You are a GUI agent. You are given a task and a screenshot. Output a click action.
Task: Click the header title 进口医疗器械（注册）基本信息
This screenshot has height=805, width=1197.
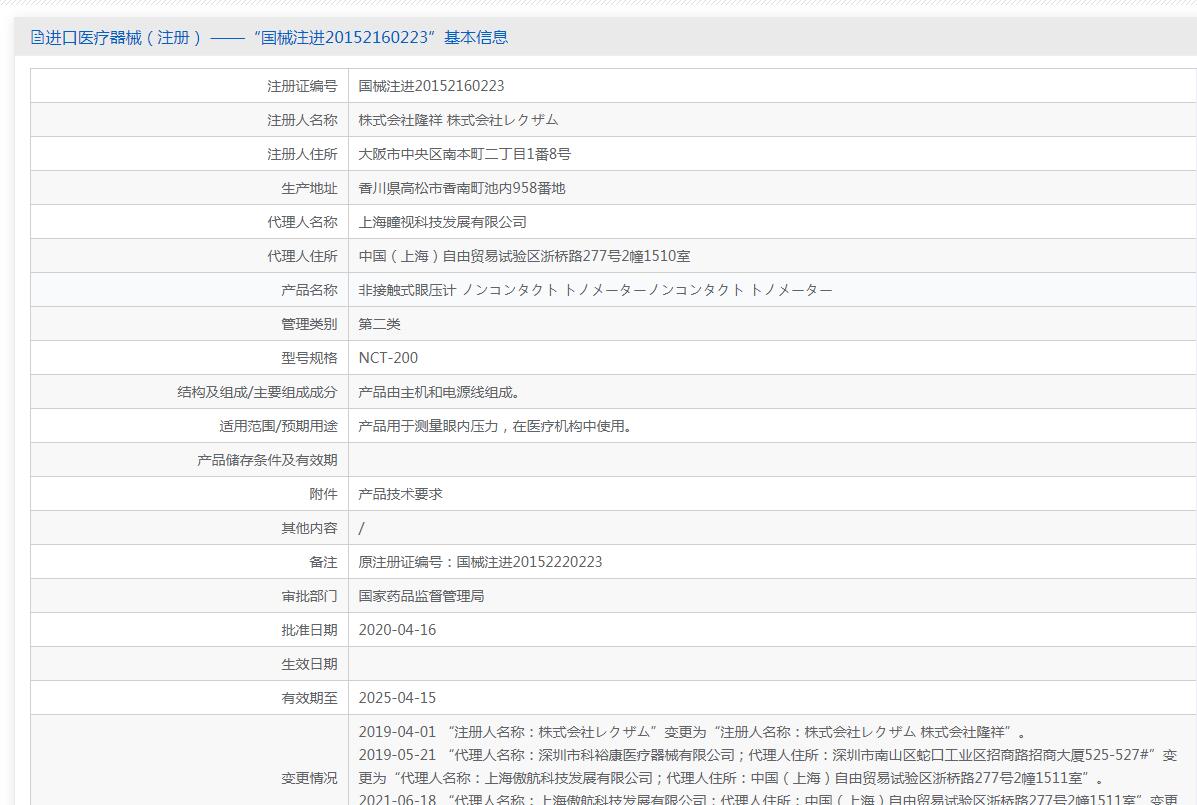click(x=276, y=37)
